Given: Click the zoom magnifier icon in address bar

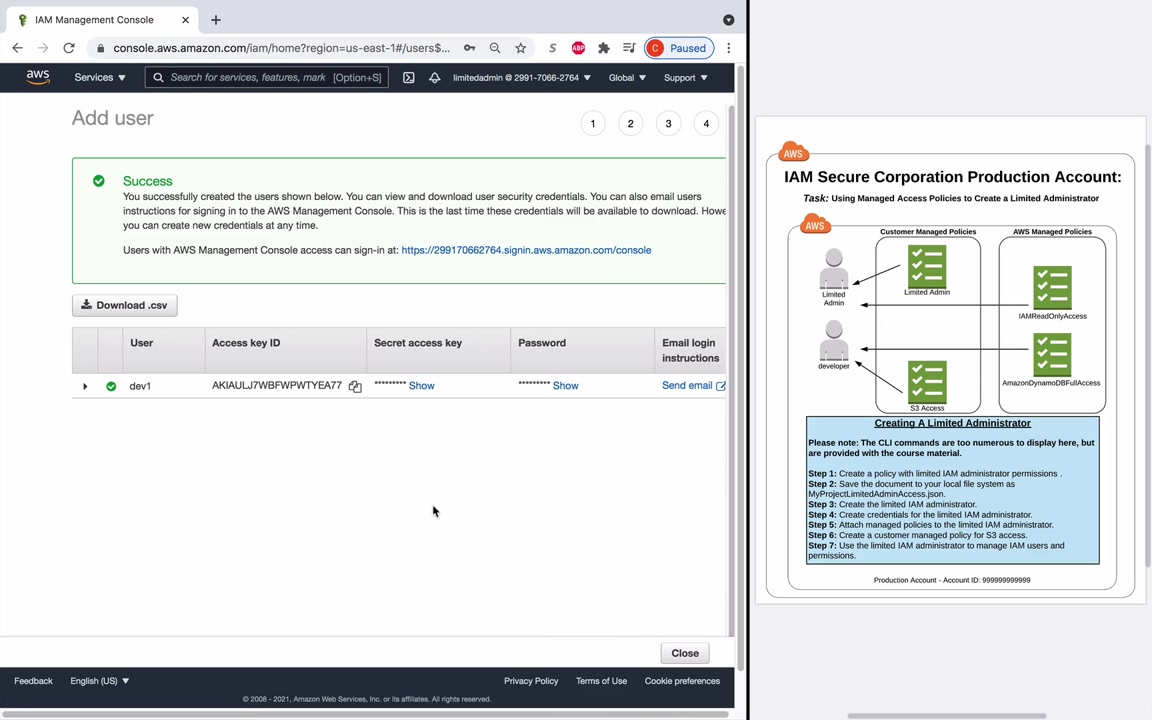Looking at the screenshot, I should click(495, 48).
